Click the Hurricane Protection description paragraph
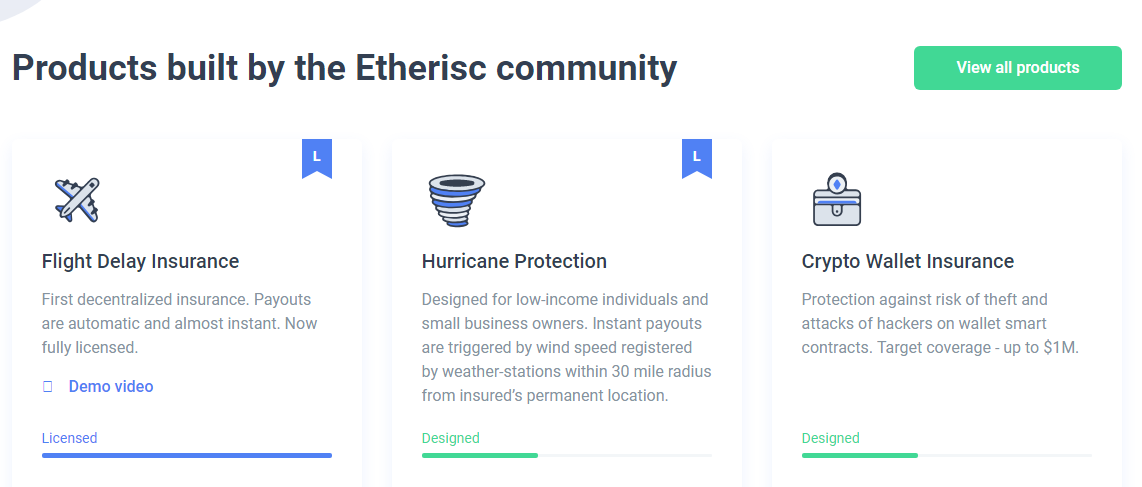Image resolution: width=1142 pixels, height=487 pixels. (567, 347)
